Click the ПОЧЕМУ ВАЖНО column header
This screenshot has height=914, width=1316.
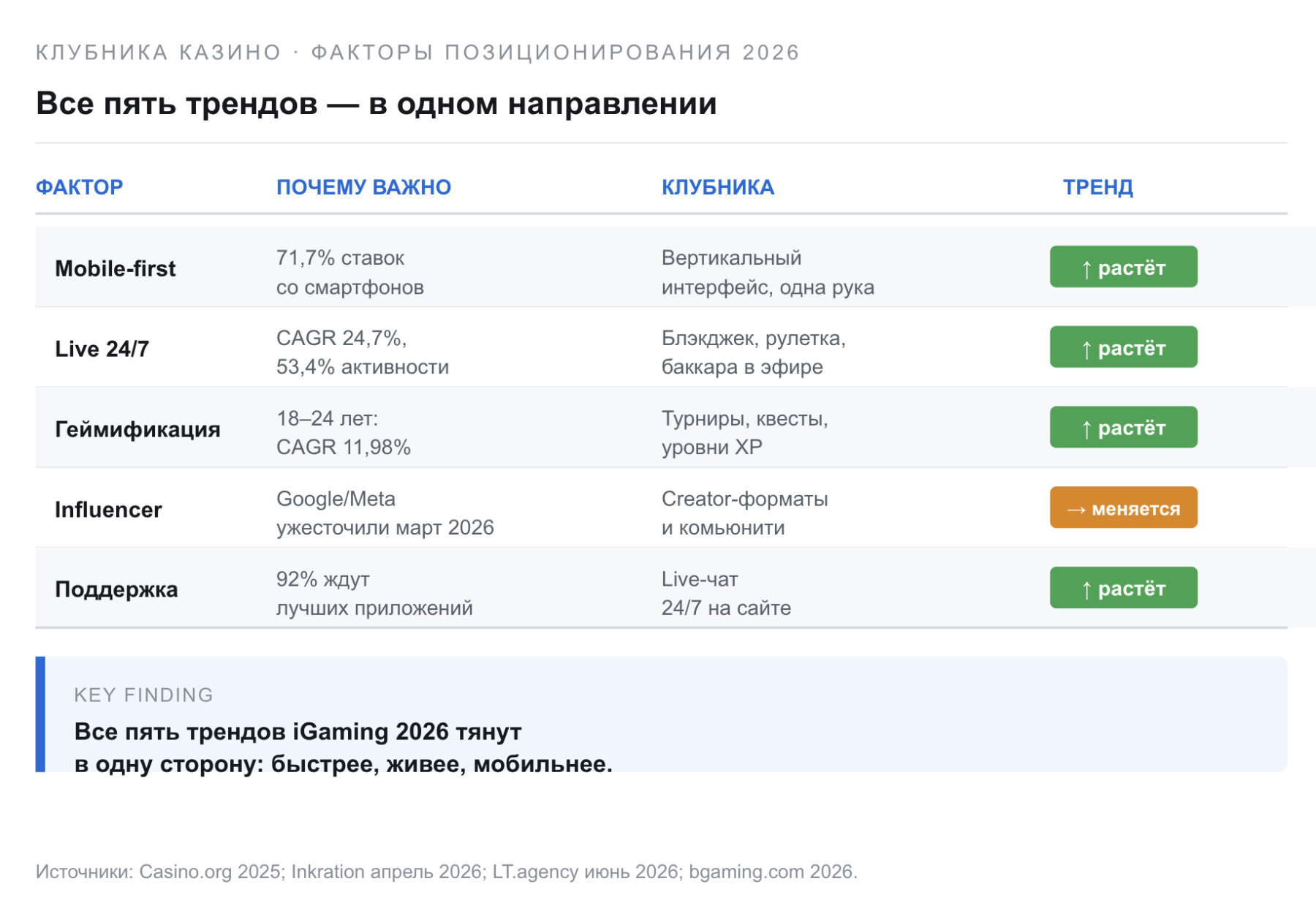(x=363, y=187)
